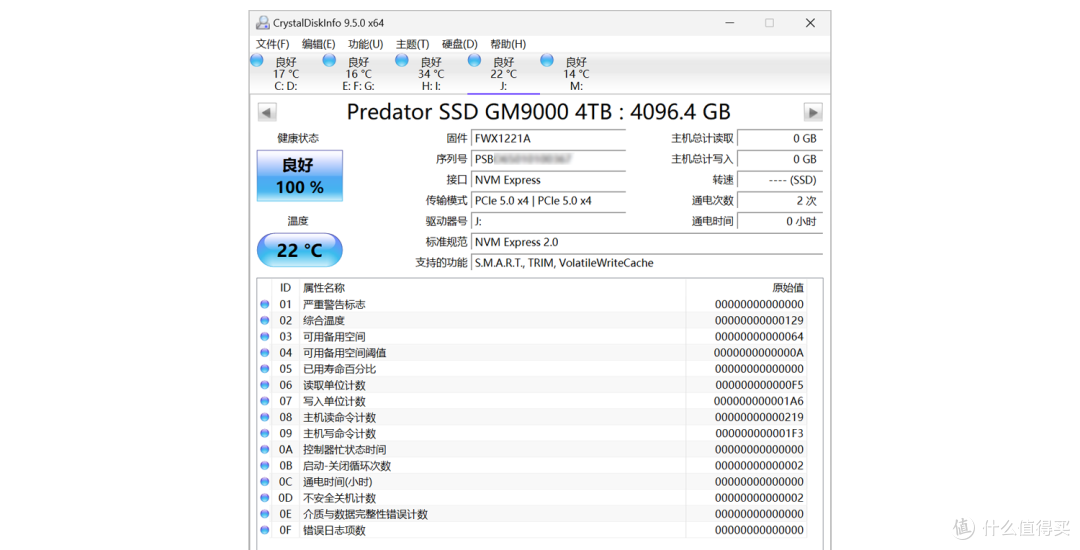Click status dot of attribute 04 可用备用空间阈值
This screenshot has height=550, width=1080.
264,352
